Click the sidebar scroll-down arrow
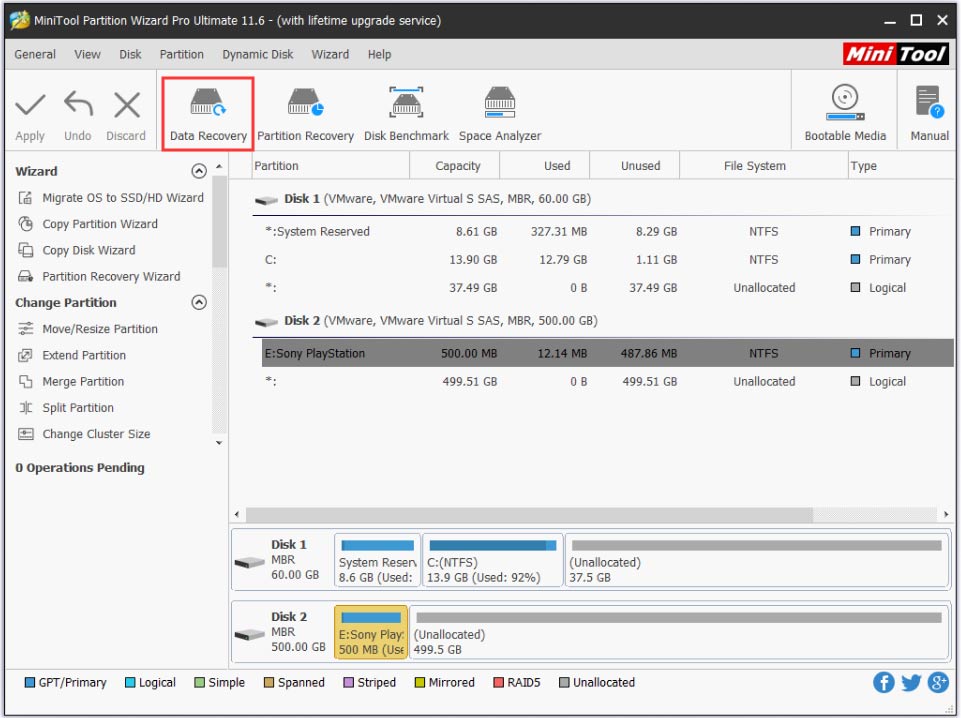The height and width of the screenshot is (718, 961). (219, 443)
